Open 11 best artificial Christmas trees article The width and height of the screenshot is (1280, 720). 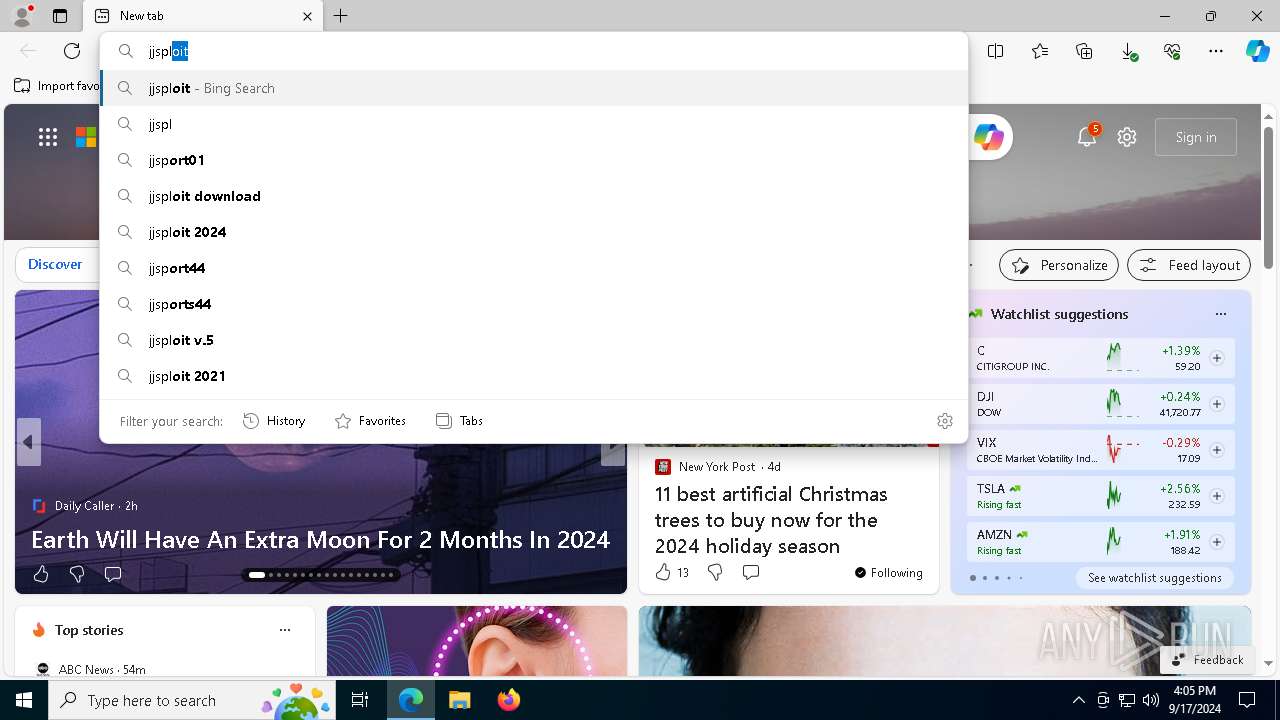pyautogui.click(x=770, y=520)
